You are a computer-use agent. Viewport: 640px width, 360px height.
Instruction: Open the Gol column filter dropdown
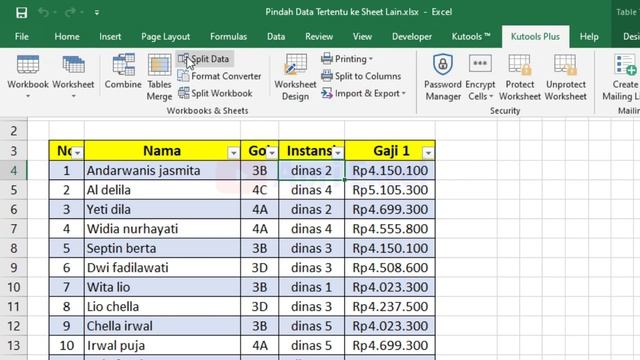[x=272, y=153]
